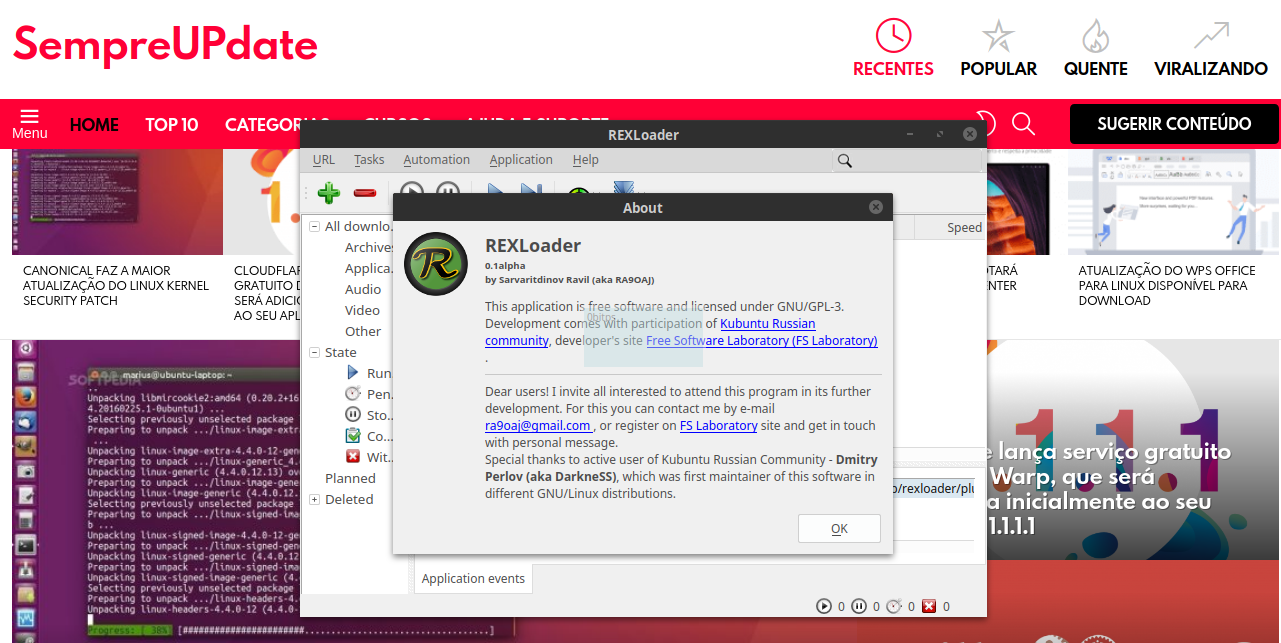Open the VIRALIZANDO trending arrow icon

[x=1211, y=36]
